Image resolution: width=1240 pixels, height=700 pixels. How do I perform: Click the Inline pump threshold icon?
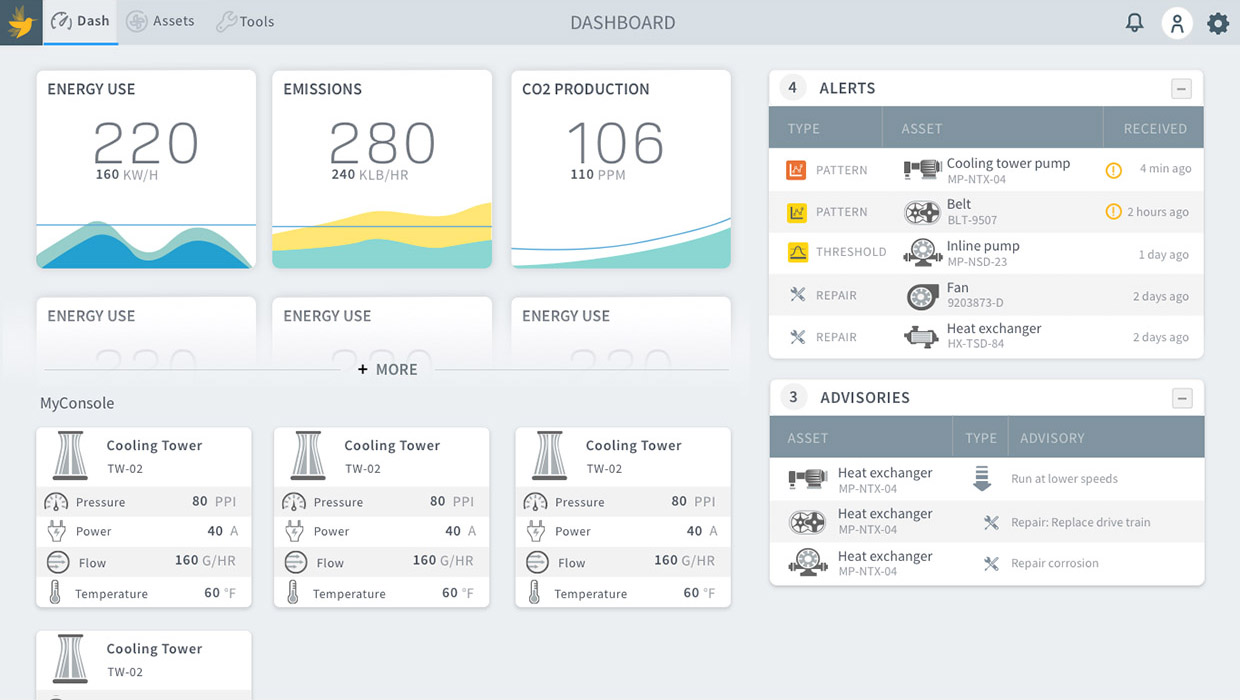pos(797,253)
